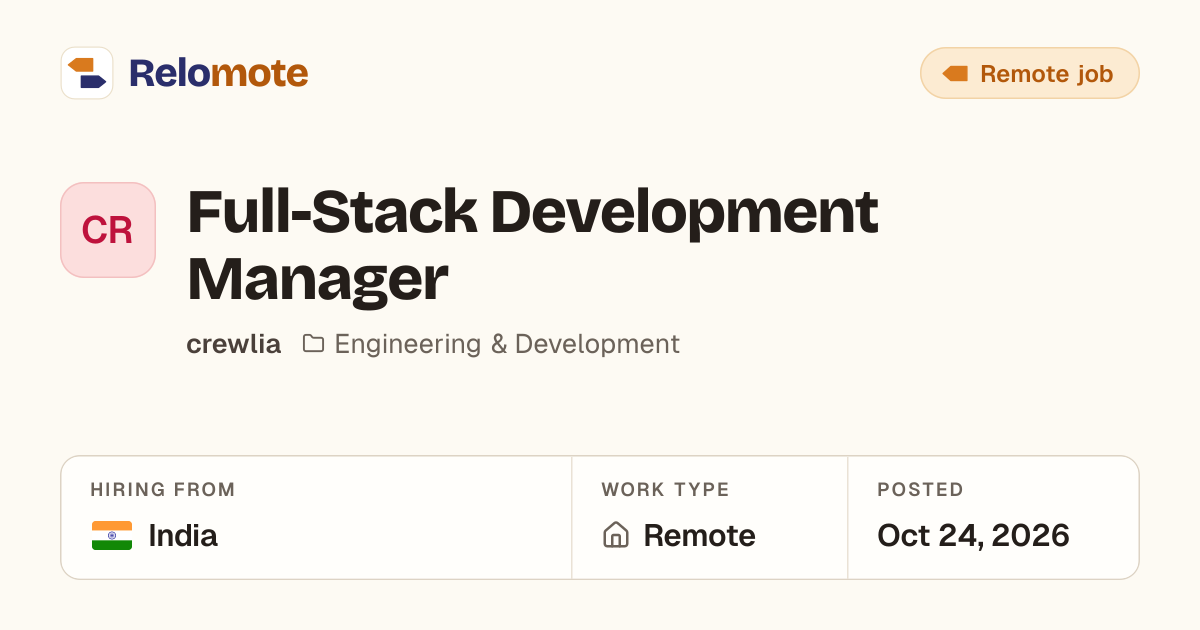Click the HIRING FROM label
The image size is (1200, 630).
tap(163, 490)
